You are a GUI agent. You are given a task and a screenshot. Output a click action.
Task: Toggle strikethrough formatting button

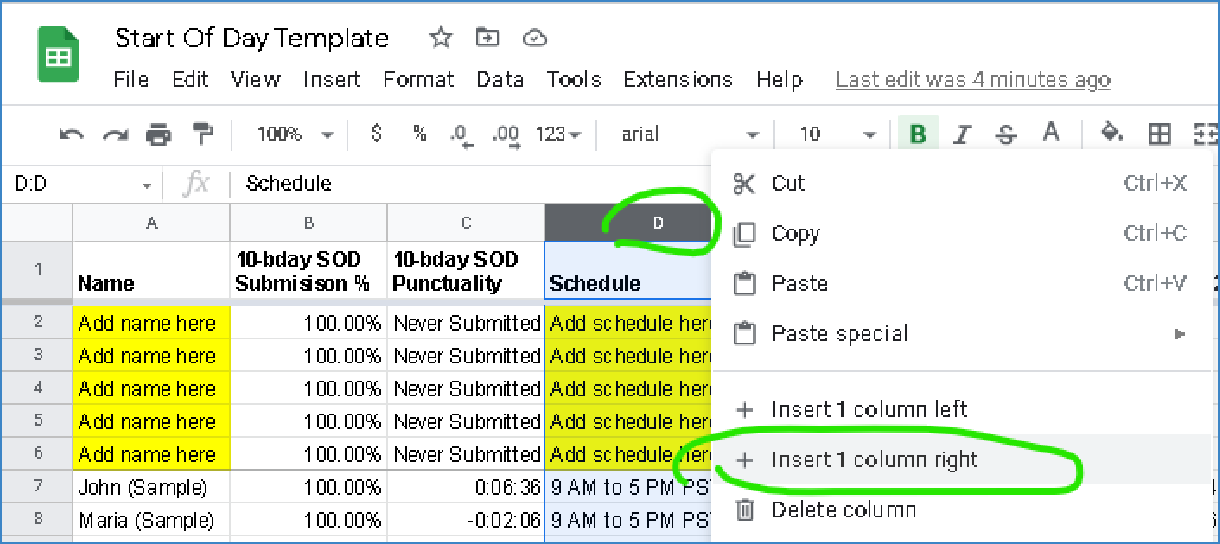(1006, 134)
